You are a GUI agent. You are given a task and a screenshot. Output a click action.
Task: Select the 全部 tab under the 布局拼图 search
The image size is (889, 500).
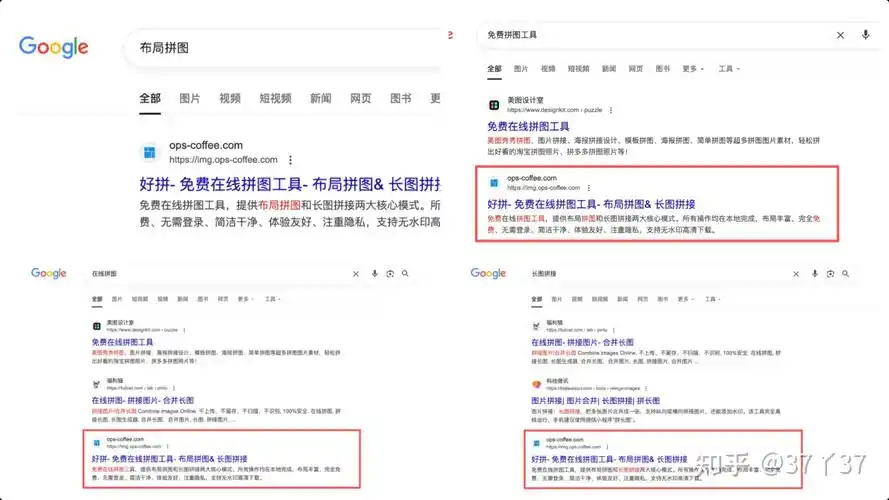click(x=150, y=99)
